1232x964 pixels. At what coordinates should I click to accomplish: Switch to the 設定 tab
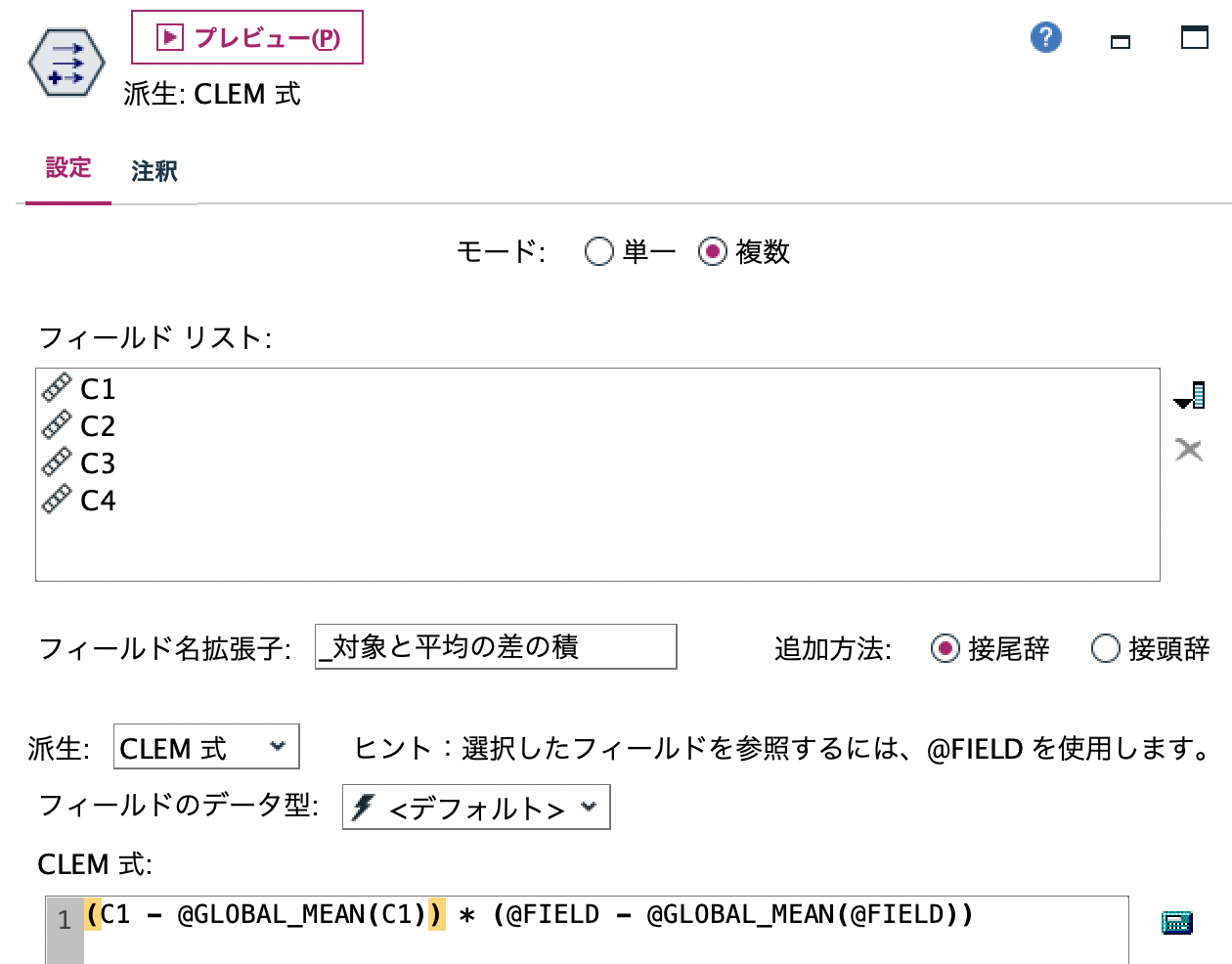66,168
